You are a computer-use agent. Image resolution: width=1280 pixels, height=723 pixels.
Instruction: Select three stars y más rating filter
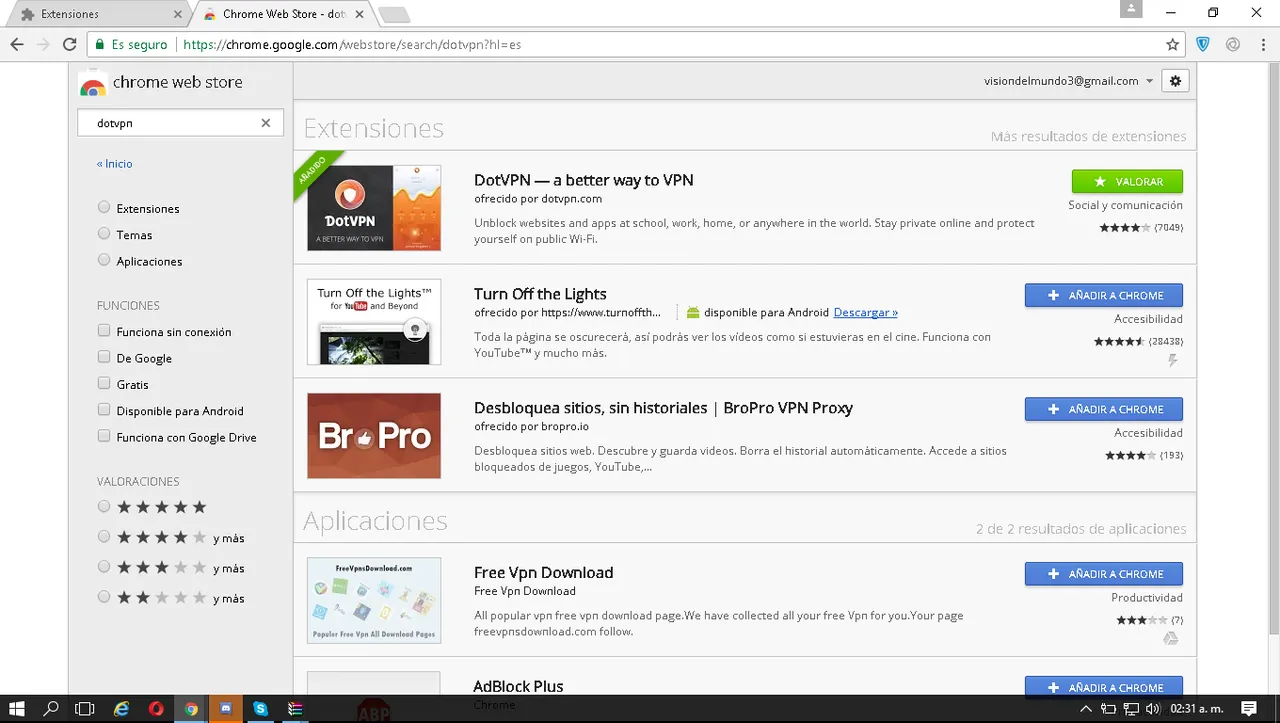[x=104, y=567]
